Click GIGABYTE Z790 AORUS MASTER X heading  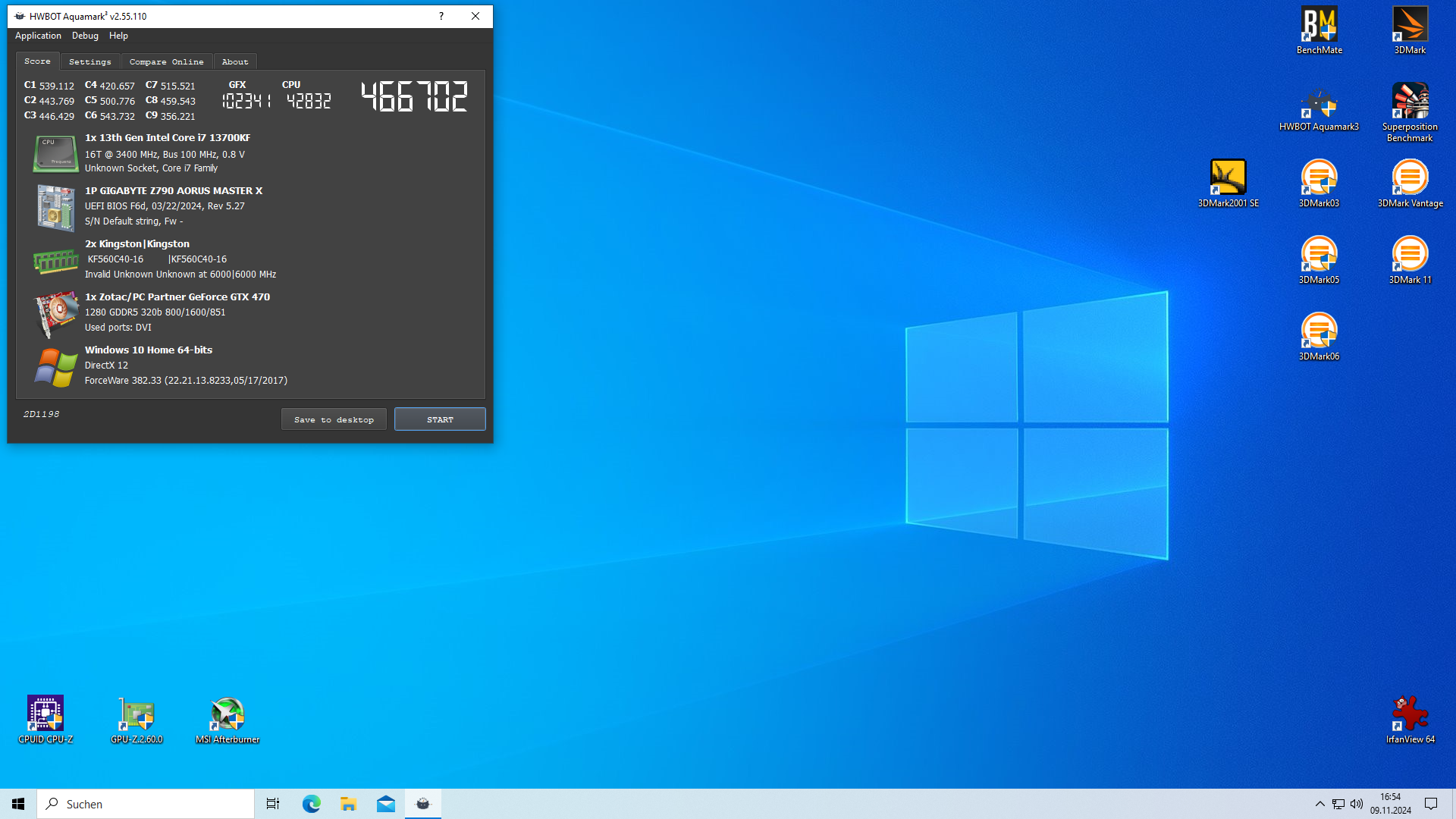pos(174,191)
